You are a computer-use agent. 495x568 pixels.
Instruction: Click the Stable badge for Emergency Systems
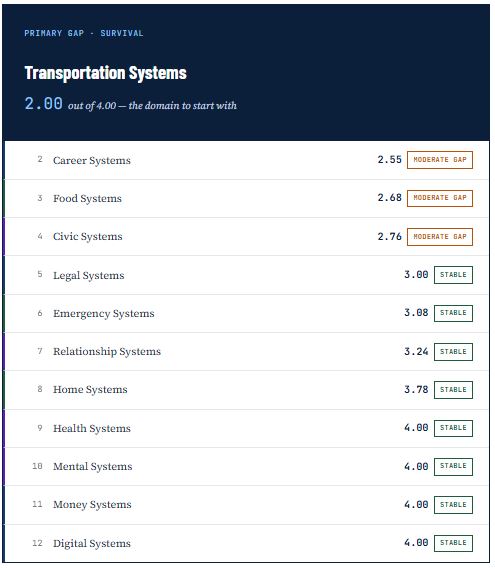point(453,313)
